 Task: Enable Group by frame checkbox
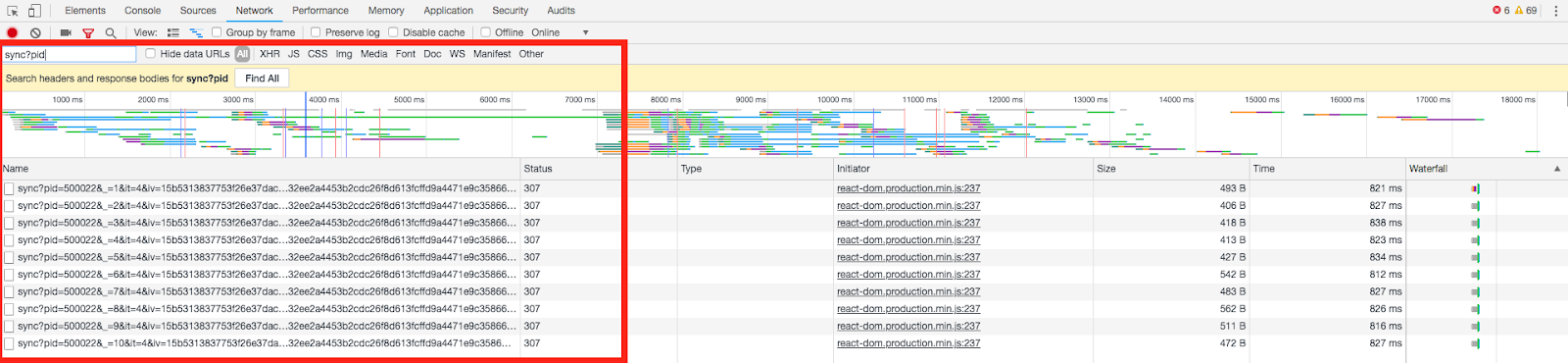(x=217, y=32)
